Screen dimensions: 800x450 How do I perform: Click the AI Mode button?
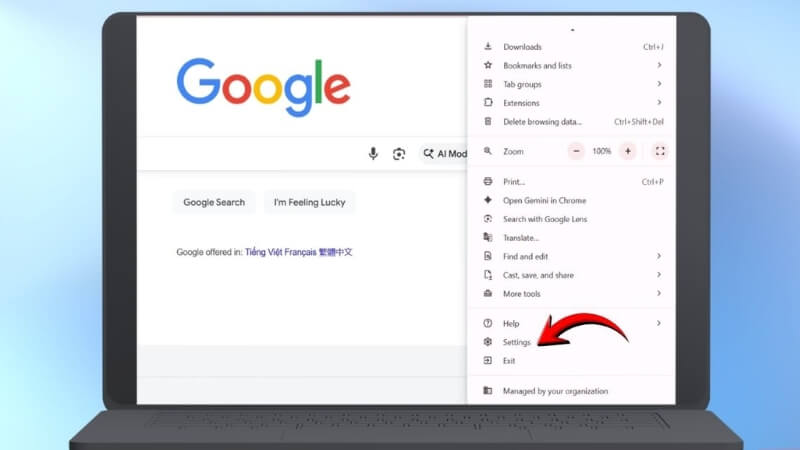(444, 154)
